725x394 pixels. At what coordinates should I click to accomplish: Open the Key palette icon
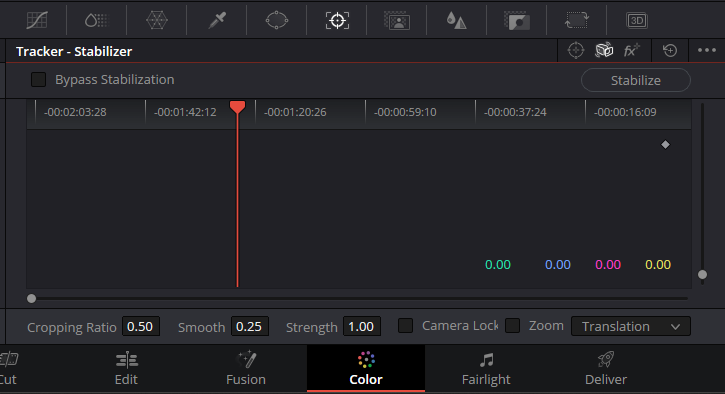pos(516,21)
